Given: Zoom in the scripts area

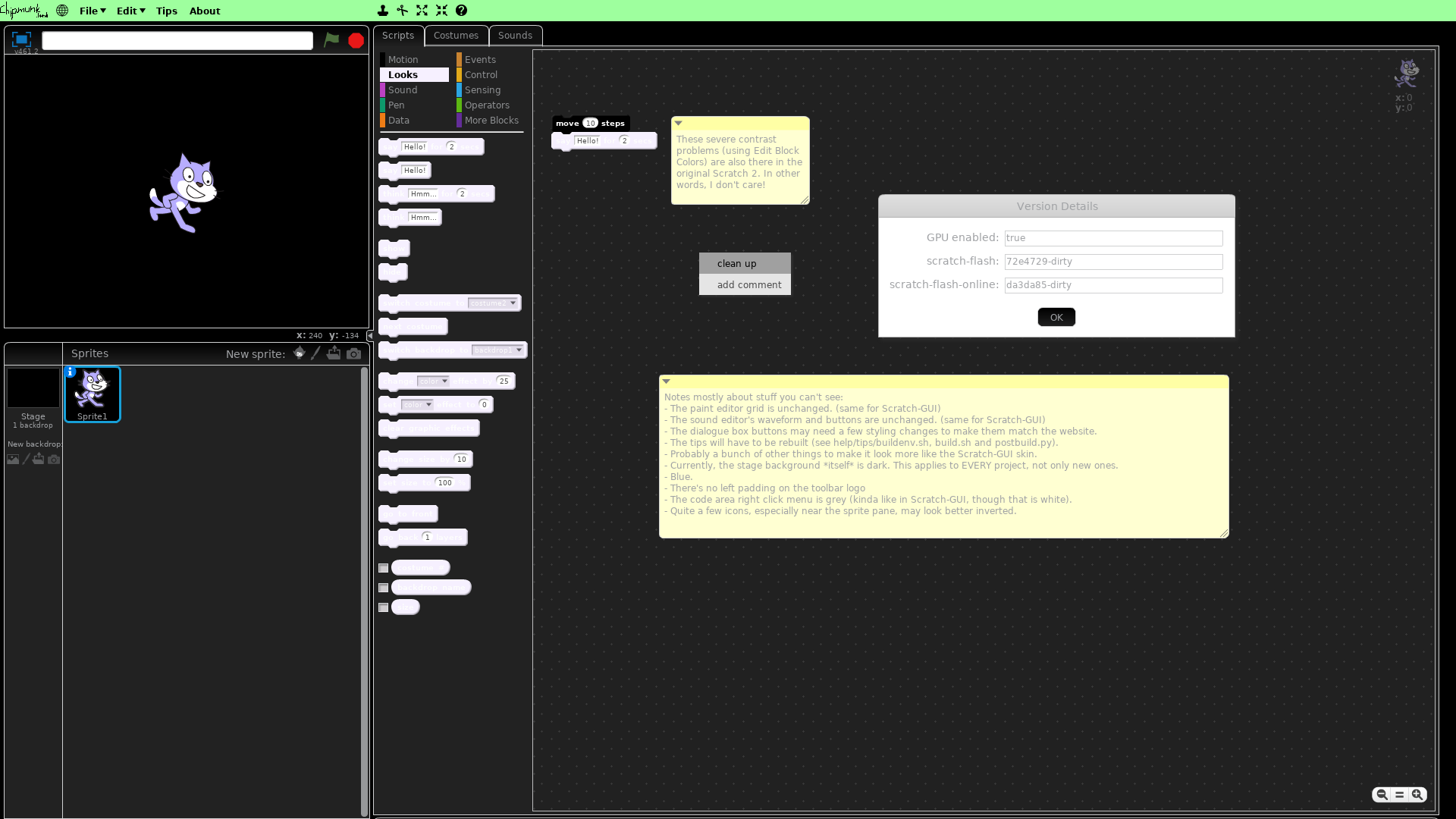Looking at the screenshot, I should pos(1417,795).
